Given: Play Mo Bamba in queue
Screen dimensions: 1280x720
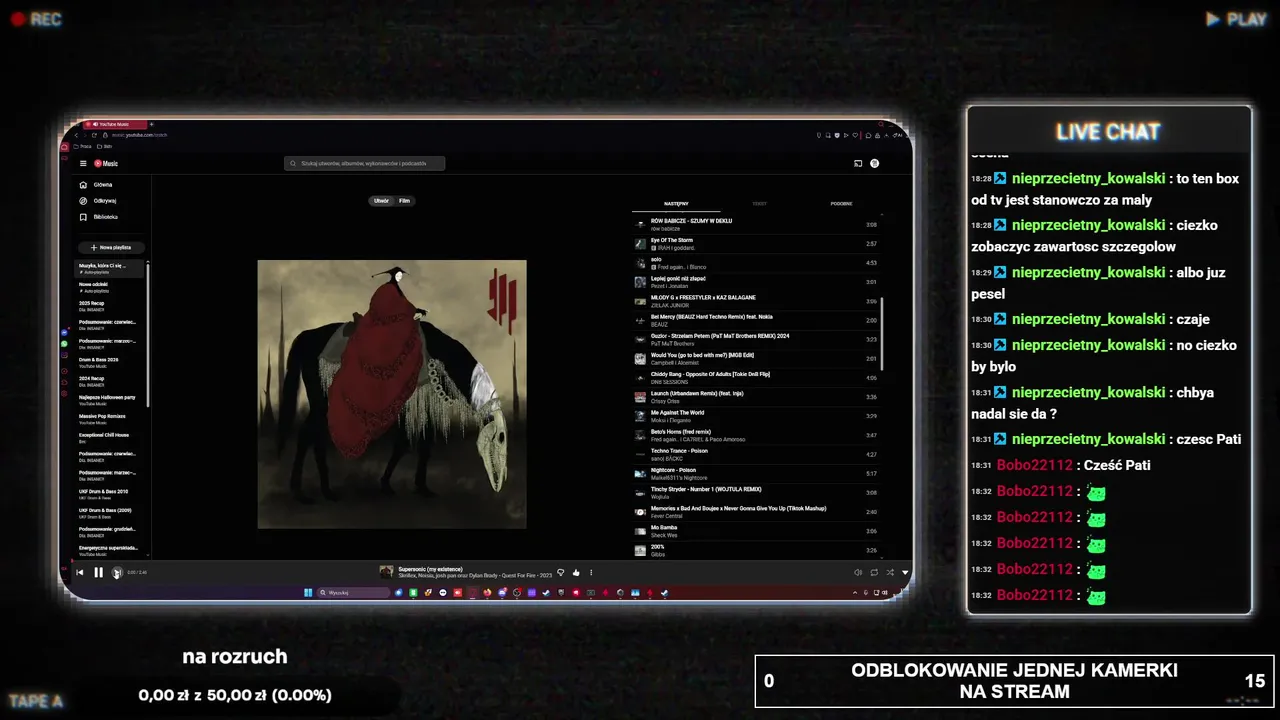Looking at the screenshot, I should click(757, 531).
